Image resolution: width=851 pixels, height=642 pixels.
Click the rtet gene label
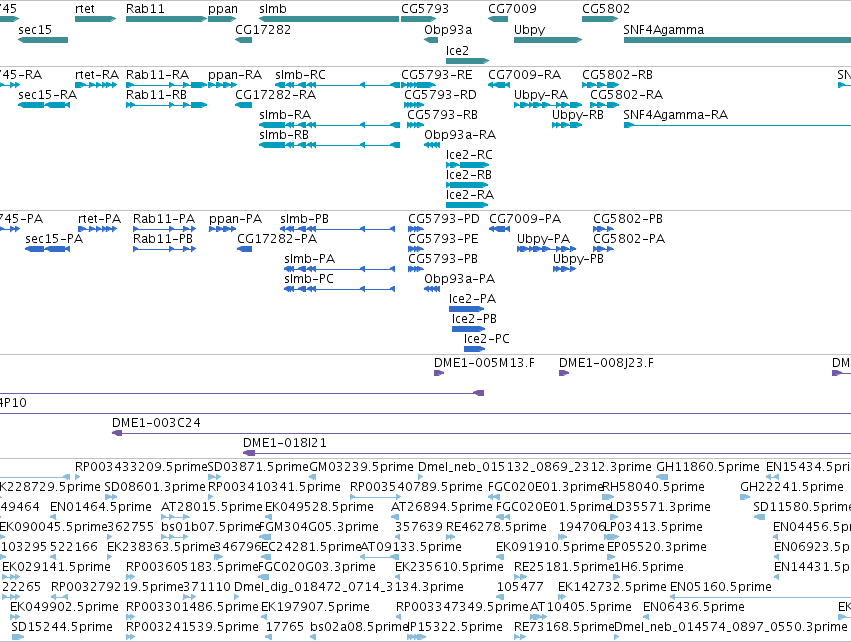pos(85,9)
